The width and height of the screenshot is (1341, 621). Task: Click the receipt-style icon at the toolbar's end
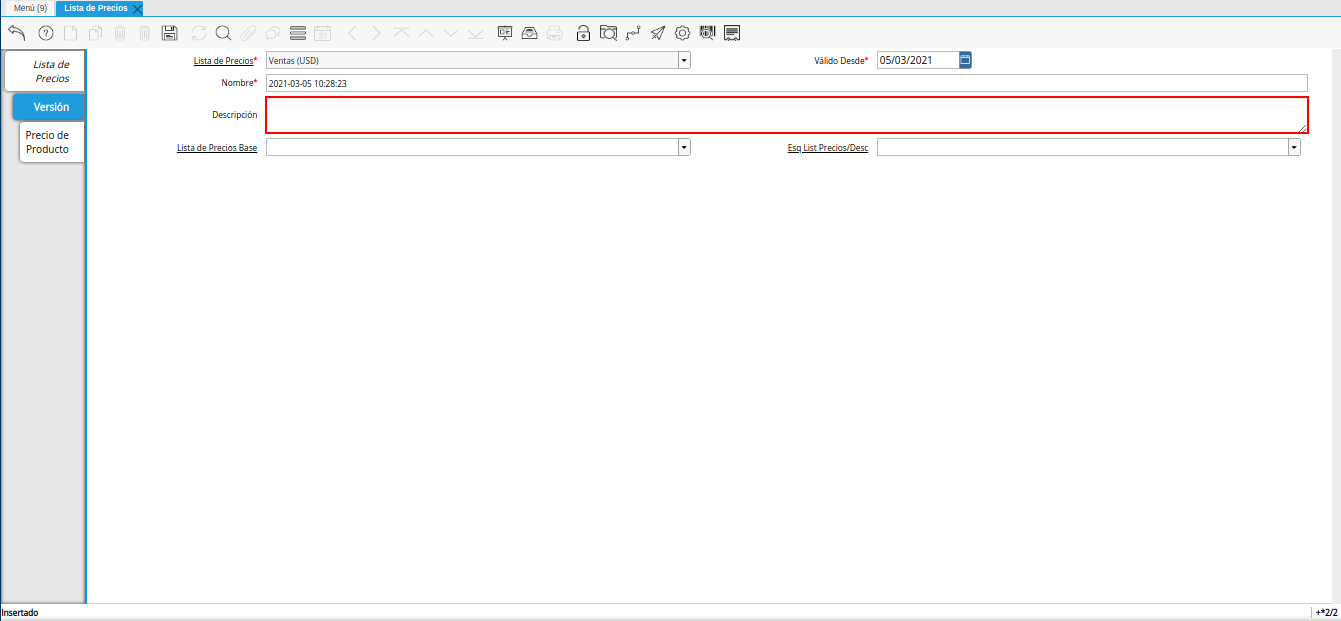[732, 33]
